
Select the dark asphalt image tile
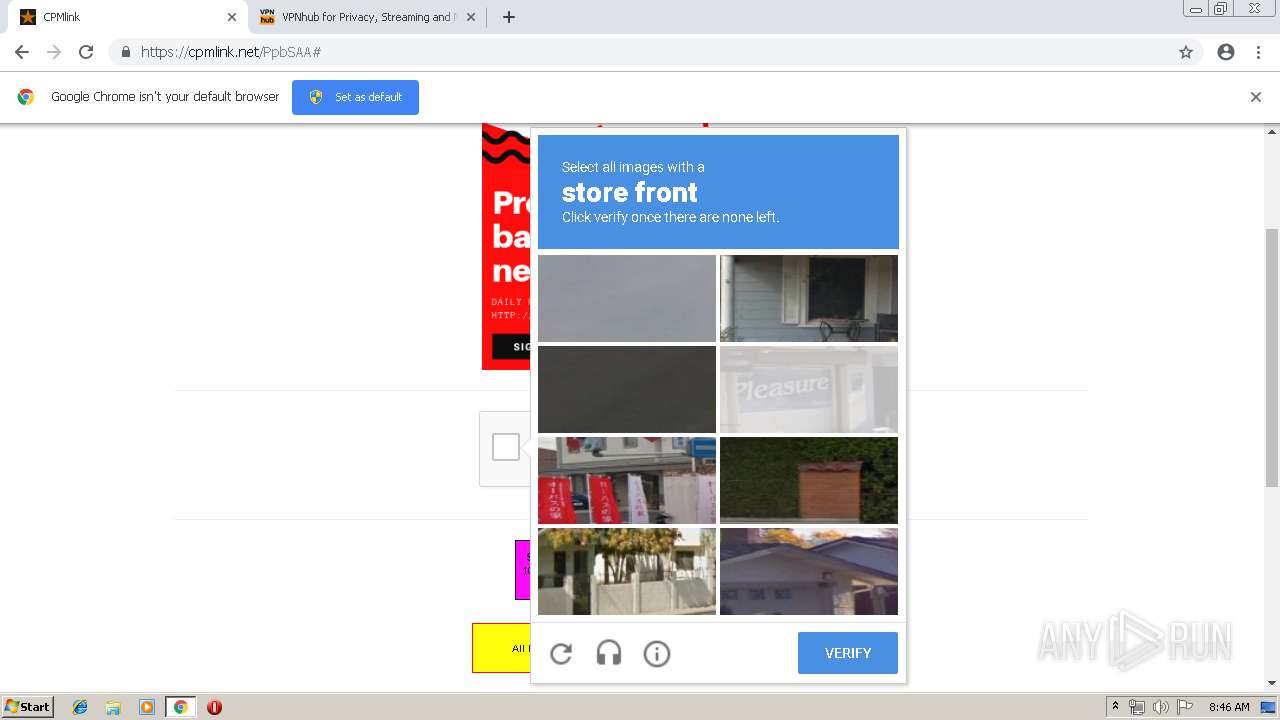(x=627, y=389)
